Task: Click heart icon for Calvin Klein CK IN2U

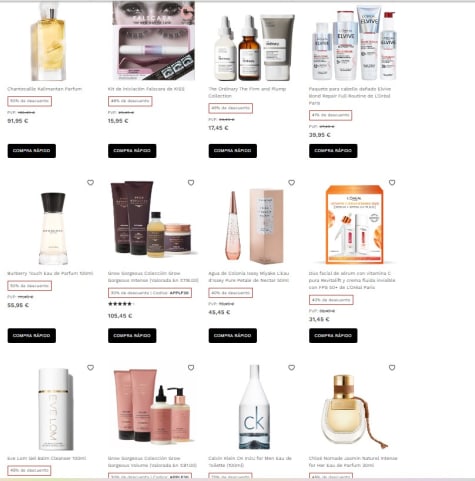Action: click(292, 368)
